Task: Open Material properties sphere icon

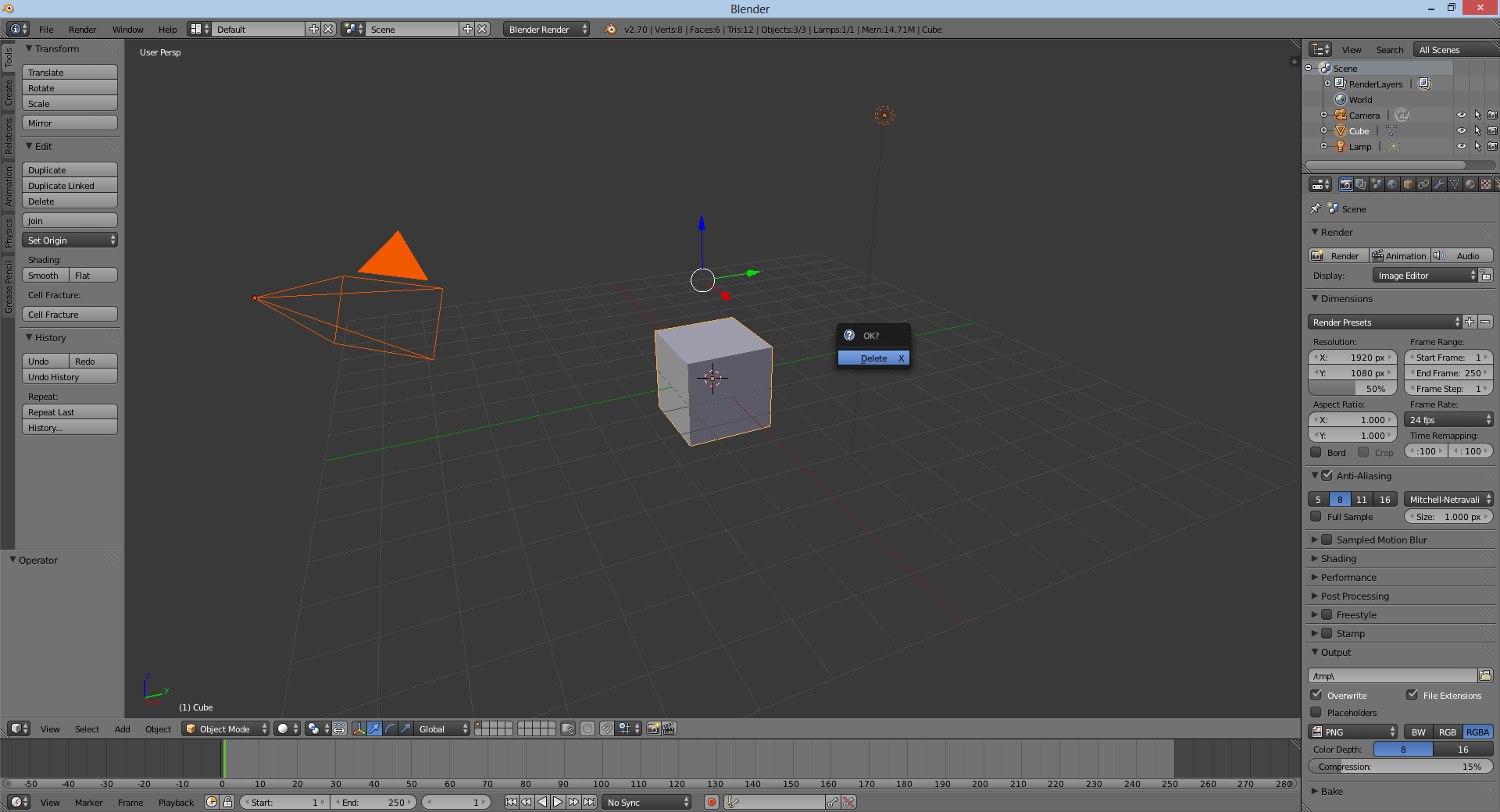Action: [x=1470, y=185]
